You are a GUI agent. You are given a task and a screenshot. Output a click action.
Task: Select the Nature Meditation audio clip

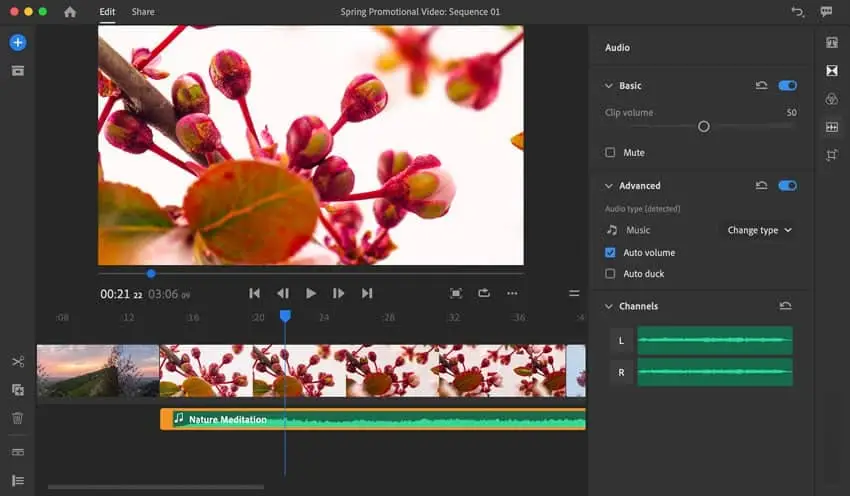tap(373, 419)
